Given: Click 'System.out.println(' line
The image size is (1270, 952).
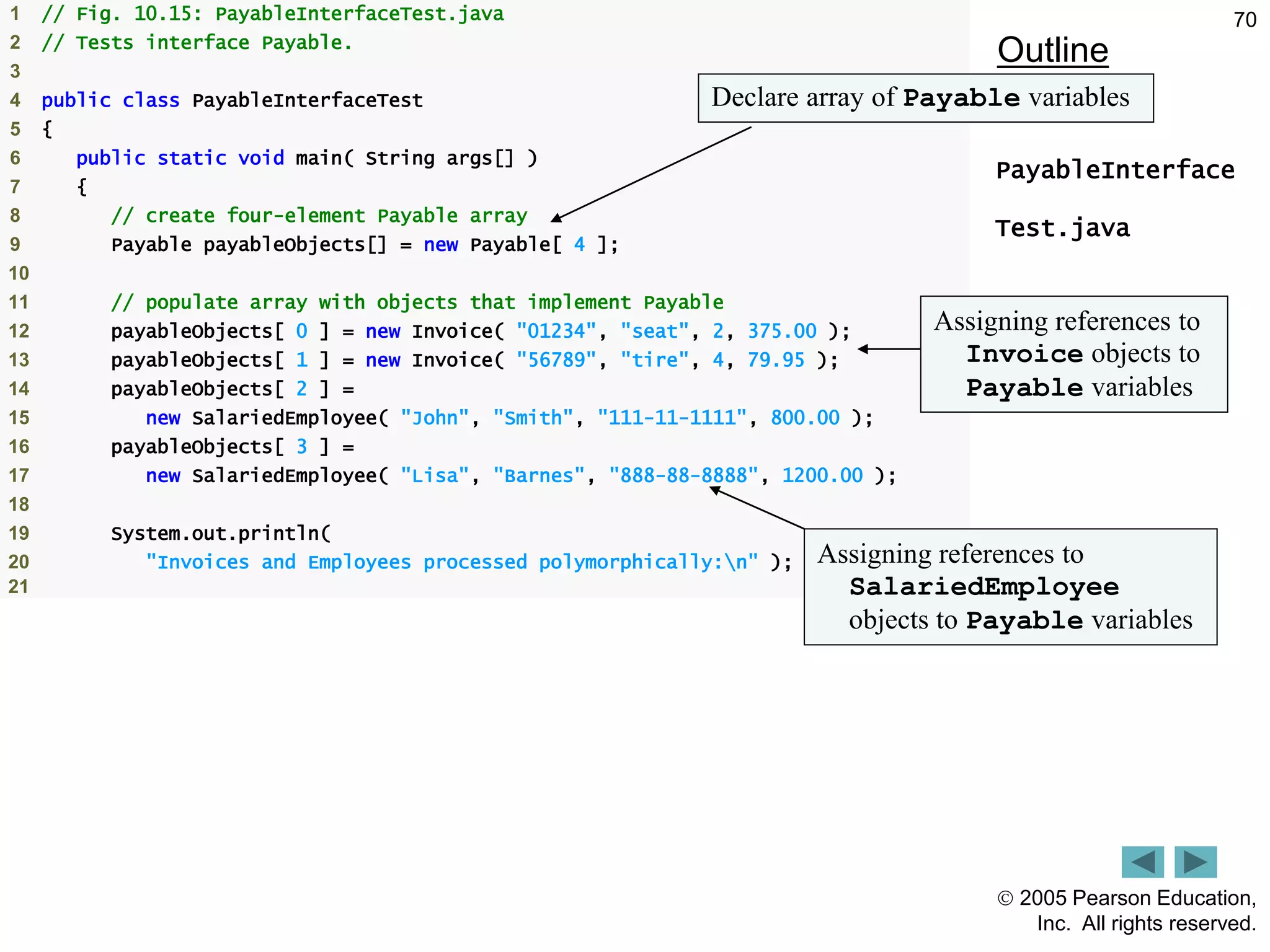Looking at the screenshot, I should click(221, 534).
